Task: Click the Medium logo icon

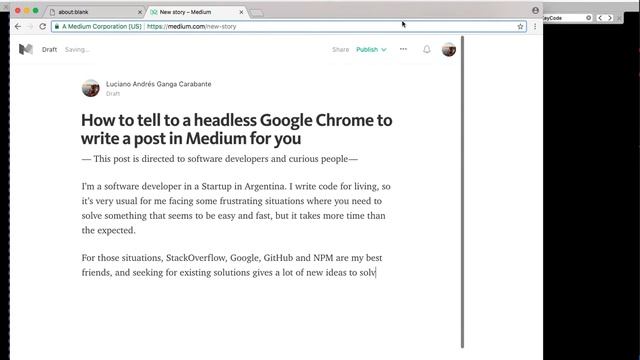Action: coord(26,49)
